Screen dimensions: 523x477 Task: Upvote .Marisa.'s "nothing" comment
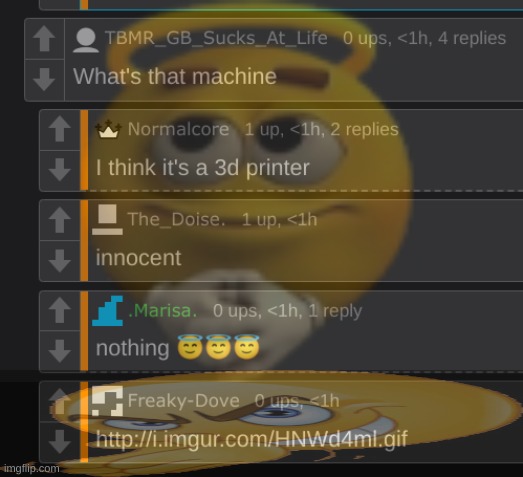pos(60,311)
